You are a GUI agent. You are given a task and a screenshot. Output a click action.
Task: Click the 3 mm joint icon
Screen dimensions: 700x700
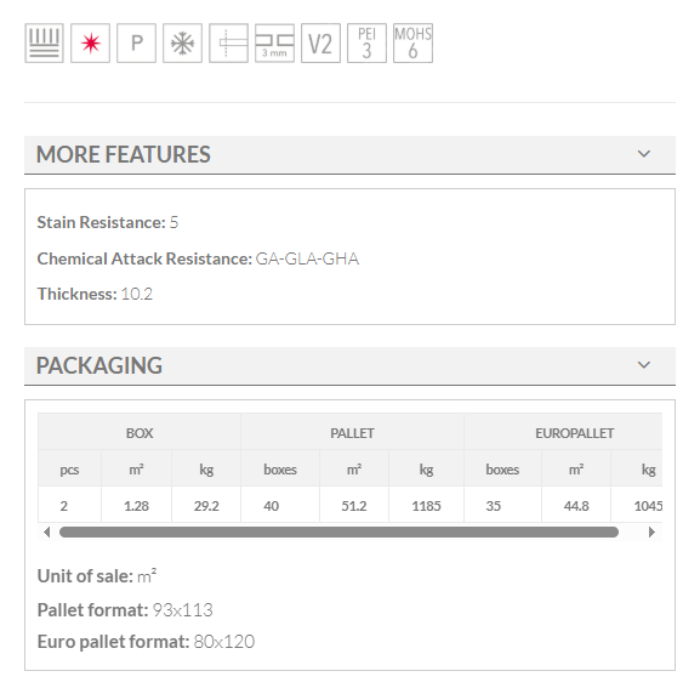pos(274,44)
